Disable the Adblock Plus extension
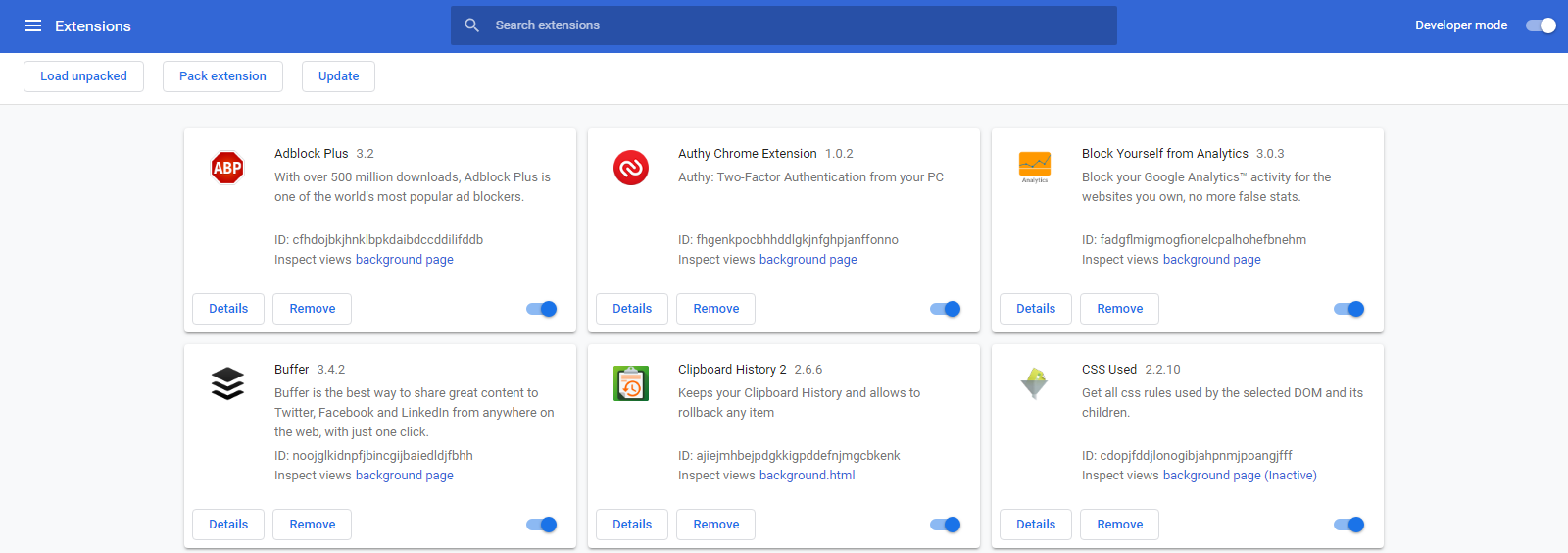 tap(542, 309)
